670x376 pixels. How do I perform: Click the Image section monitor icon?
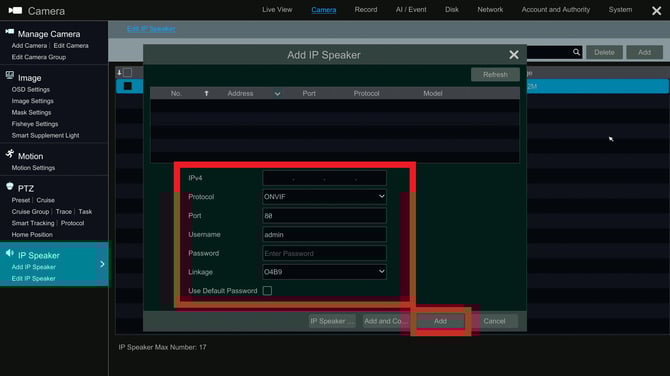9,76
